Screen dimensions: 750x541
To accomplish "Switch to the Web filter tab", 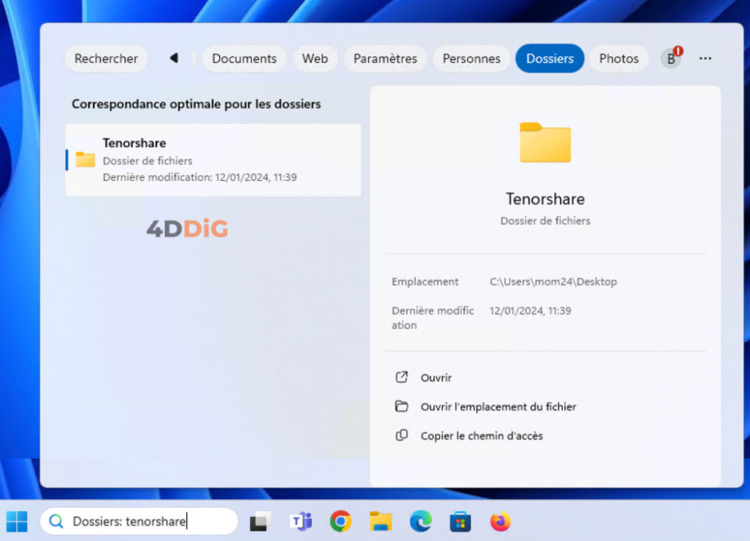I will click(x=315, y=59).
